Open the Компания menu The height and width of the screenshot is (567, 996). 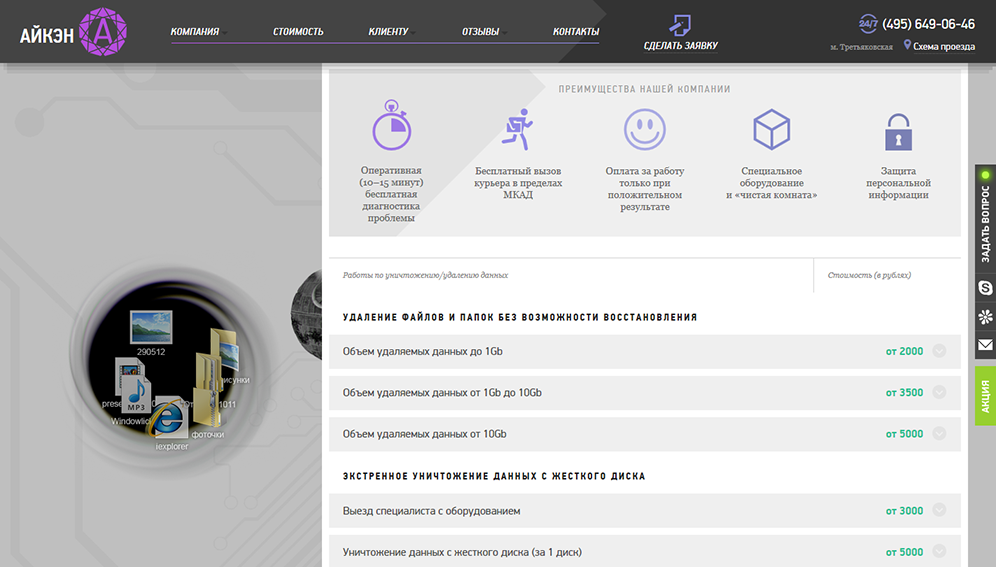click(x=195, y=31)
